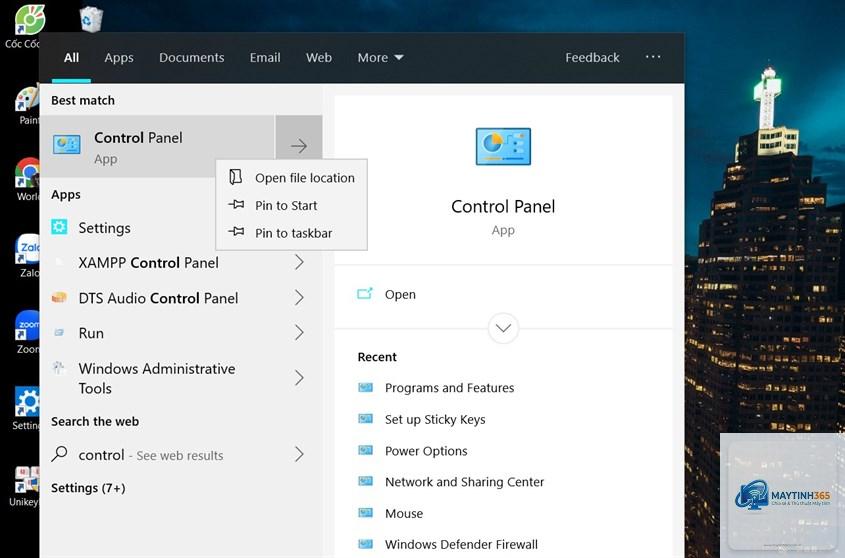
Task: Switch to the Email search tab
Action: click(265, 58)
